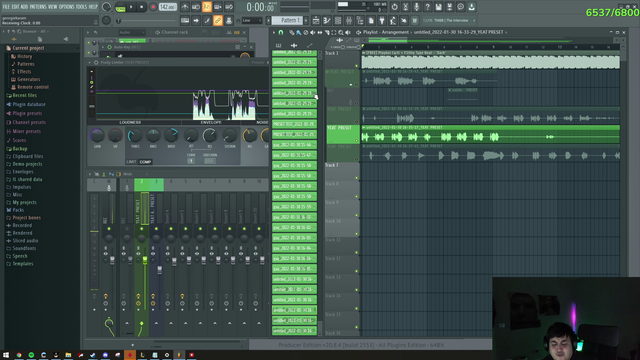Screen dimensions: 640x360
Task: Open the piano roll view icon
Action: 327,20
